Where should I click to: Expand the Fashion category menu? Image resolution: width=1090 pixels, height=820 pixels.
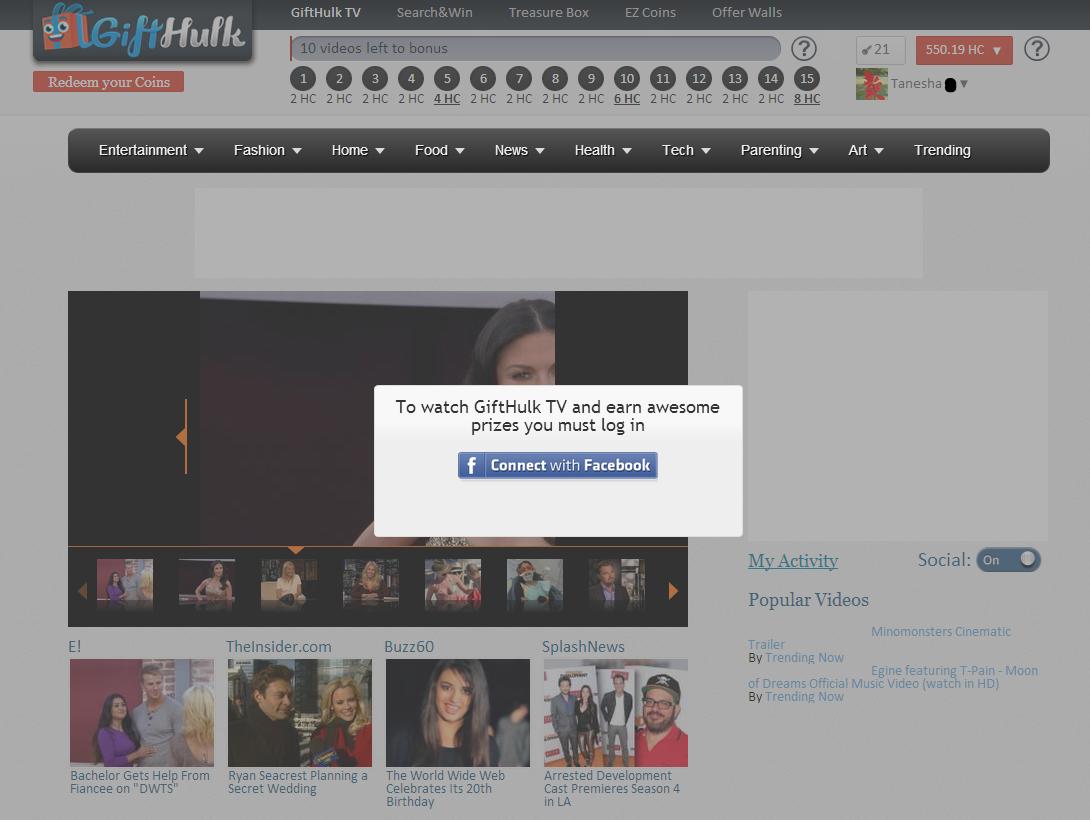268,150
